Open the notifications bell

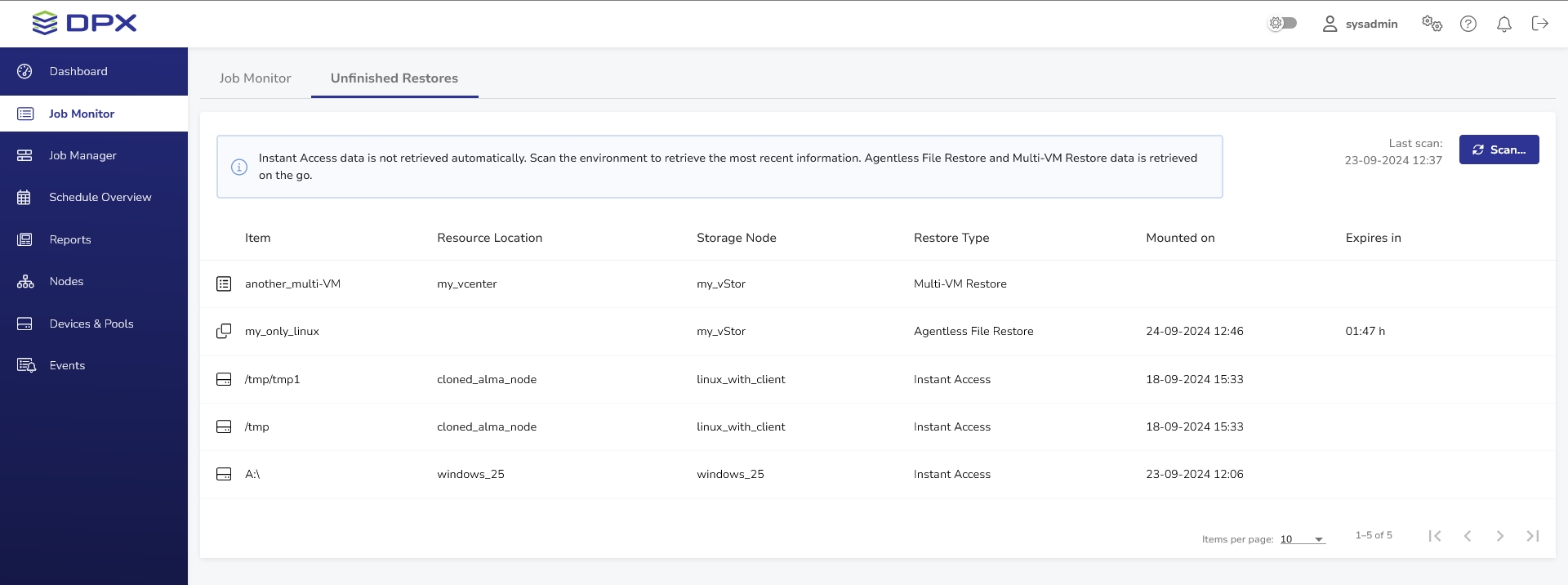click(1503, 24)
